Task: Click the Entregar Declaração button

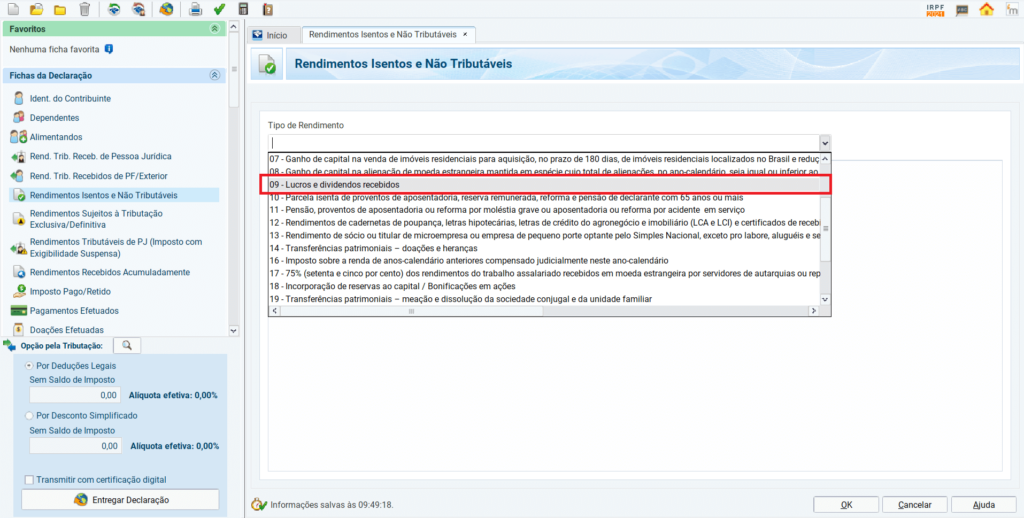Action: pyautogui.click(x=120, y=500)
